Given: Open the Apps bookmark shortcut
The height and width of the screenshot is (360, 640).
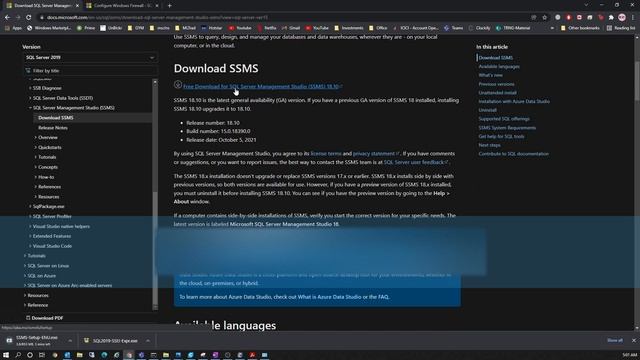Looking at the screenshot, I should pyautogui.click(x=13, y=28).
